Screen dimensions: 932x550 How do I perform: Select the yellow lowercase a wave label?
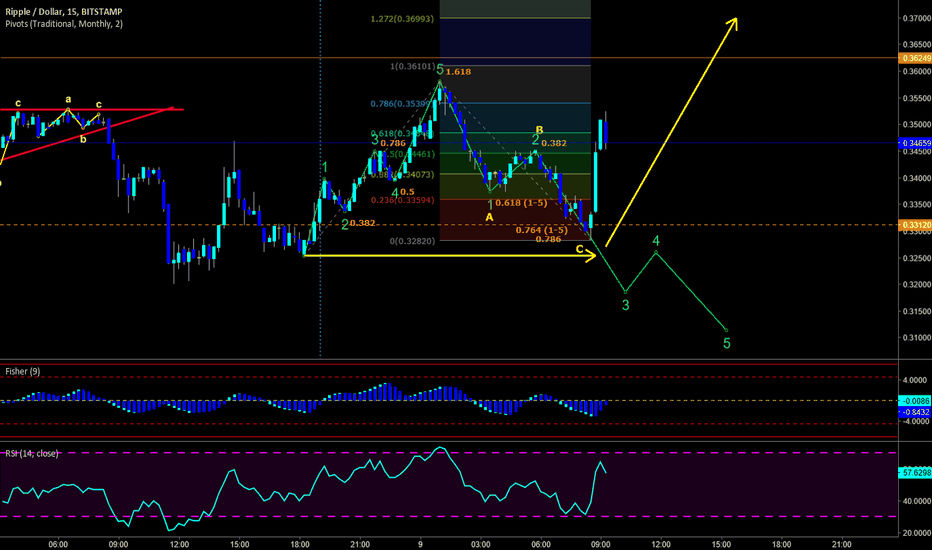pos(68,99)
